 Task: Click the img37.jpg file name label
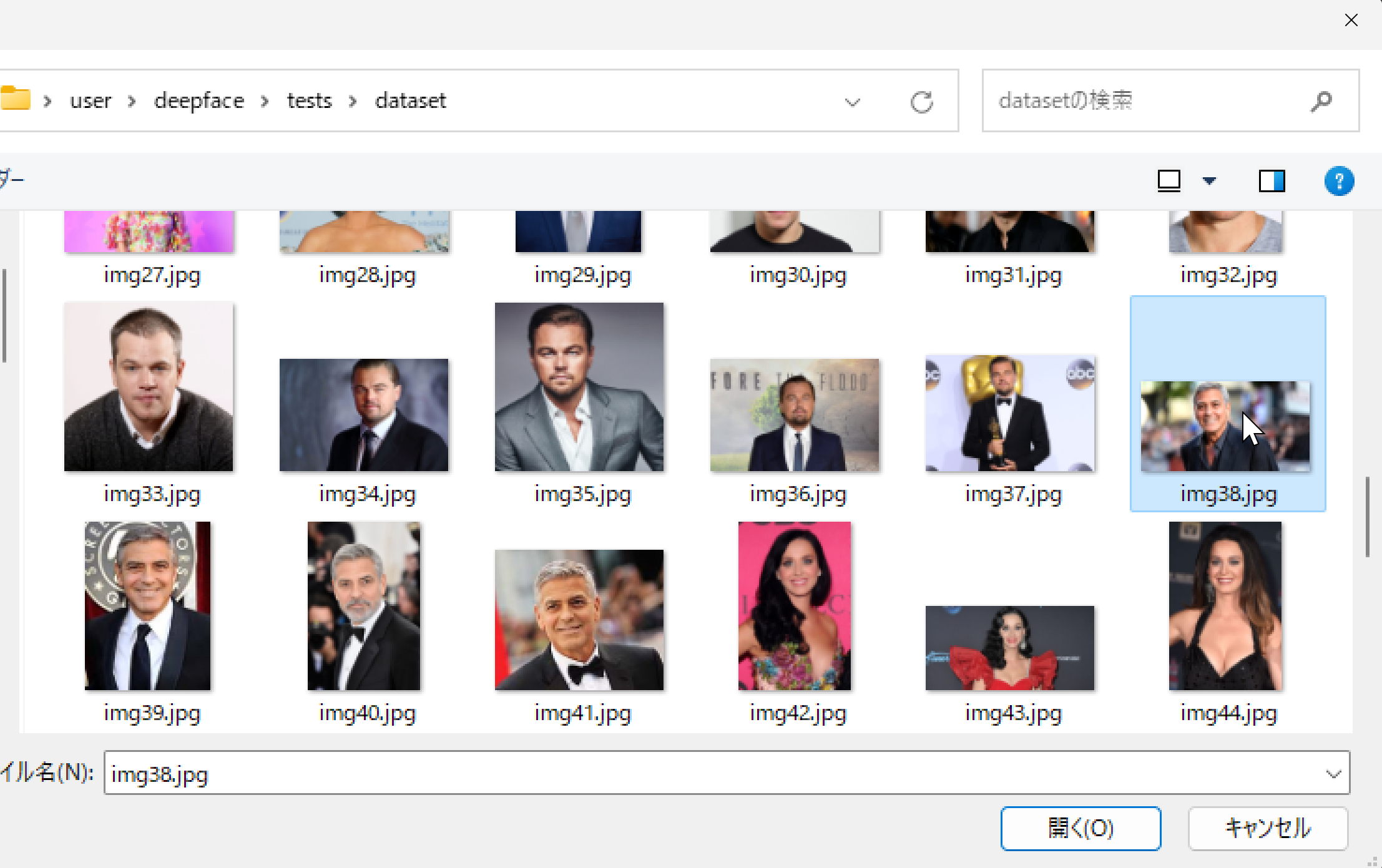click(1013, 495)
